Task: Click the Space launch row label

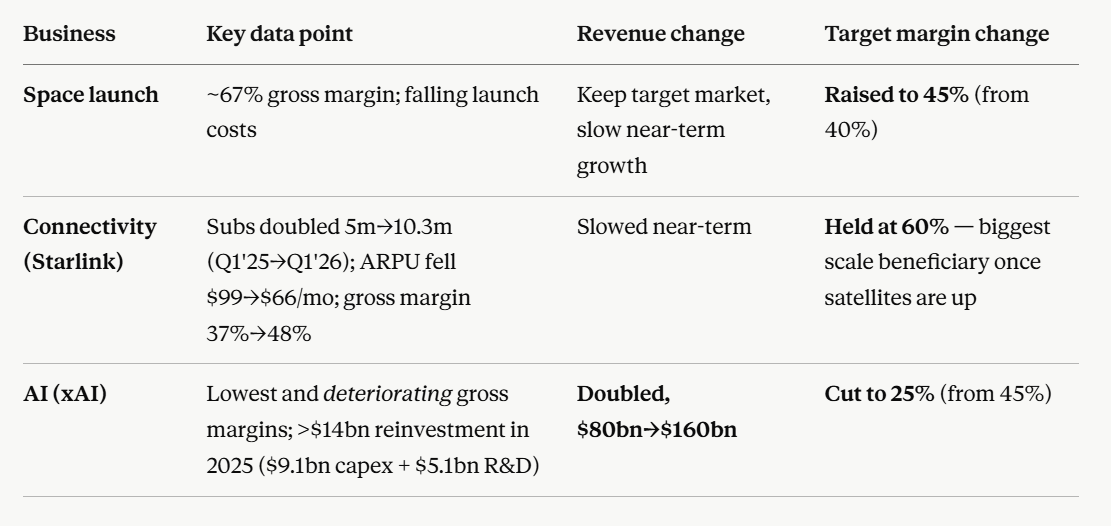Action: (x=91, y=94)
